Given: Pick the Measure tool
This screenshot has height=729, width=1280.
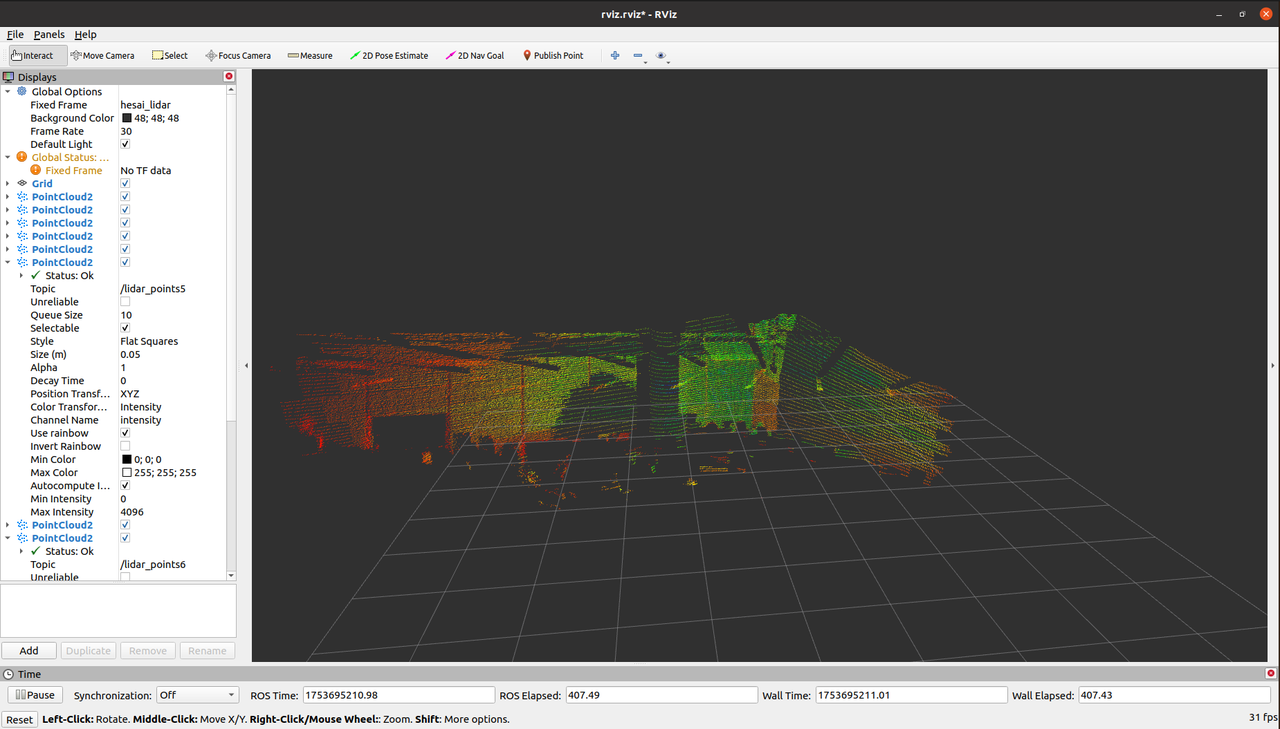Looking at the screenshot, I should (x=310, y=56).
